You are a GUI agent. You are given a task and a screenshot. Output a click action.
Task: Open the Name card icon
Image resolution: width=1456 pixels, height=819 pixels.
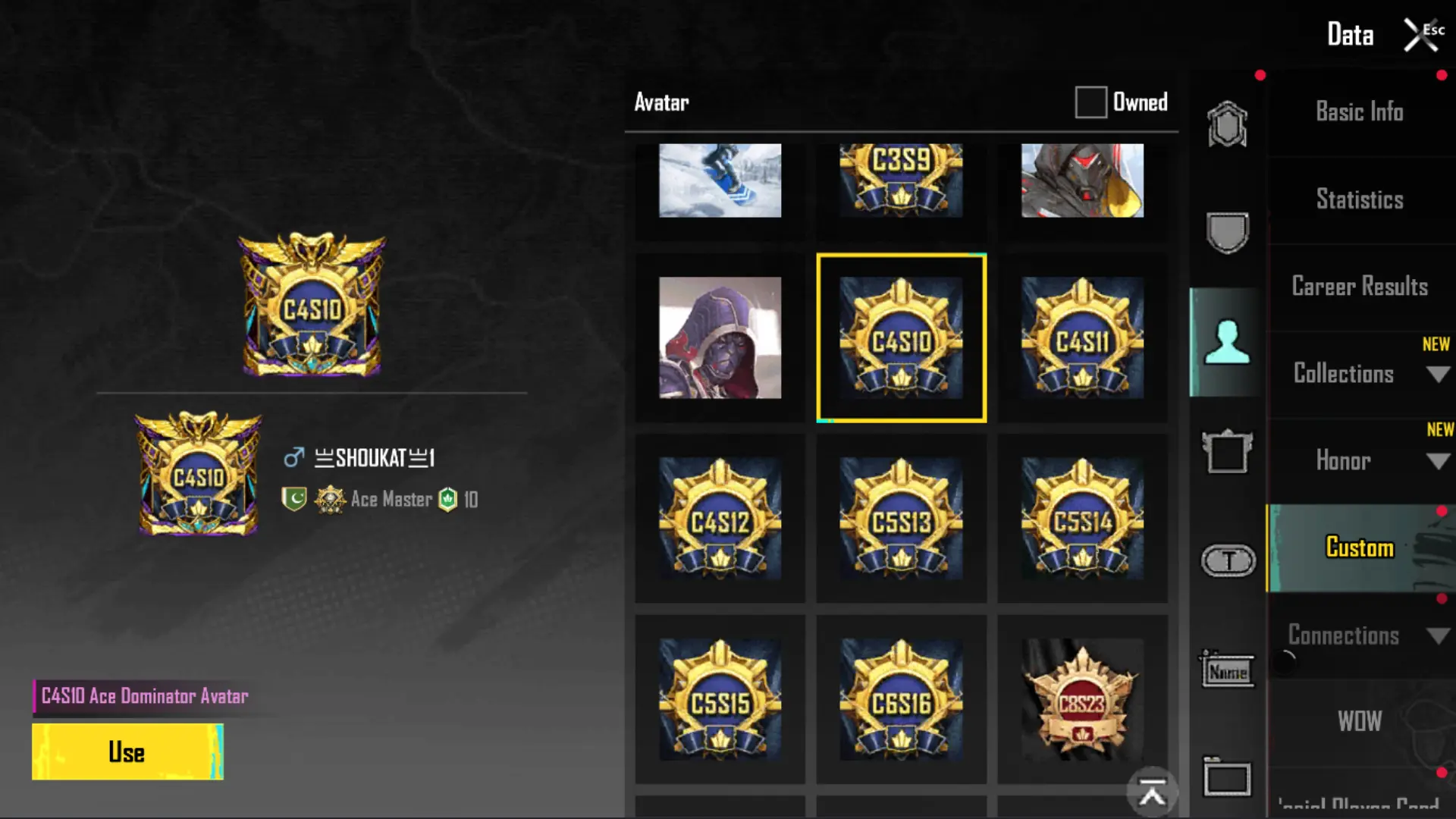point(1228,670)
